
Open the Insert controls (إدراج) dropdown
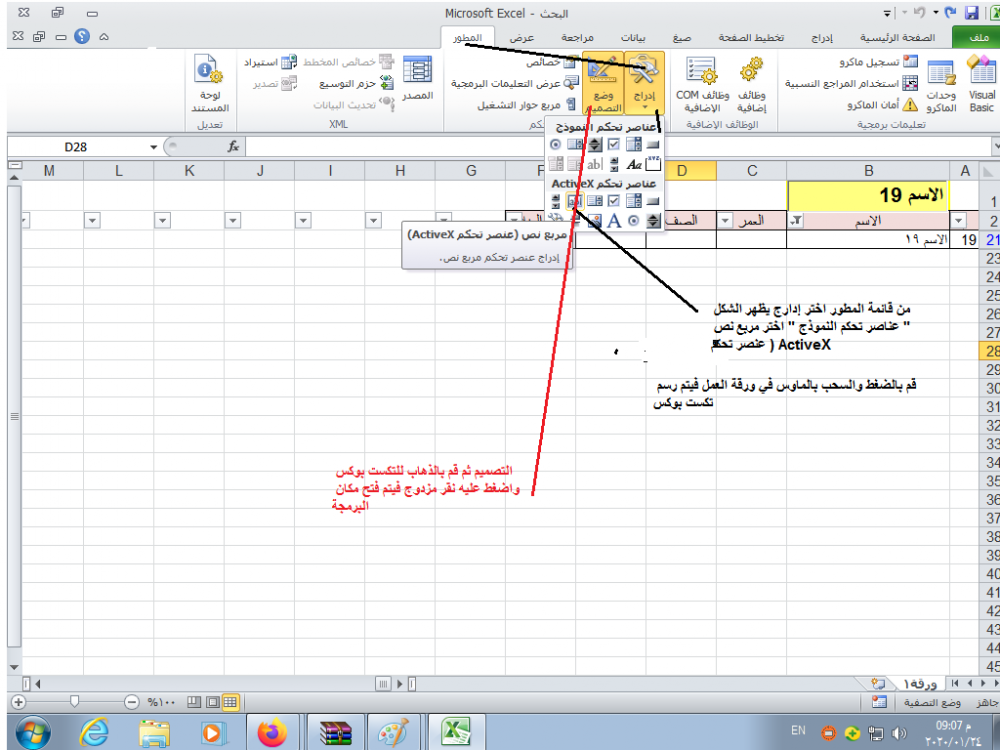tap(644, 84)
